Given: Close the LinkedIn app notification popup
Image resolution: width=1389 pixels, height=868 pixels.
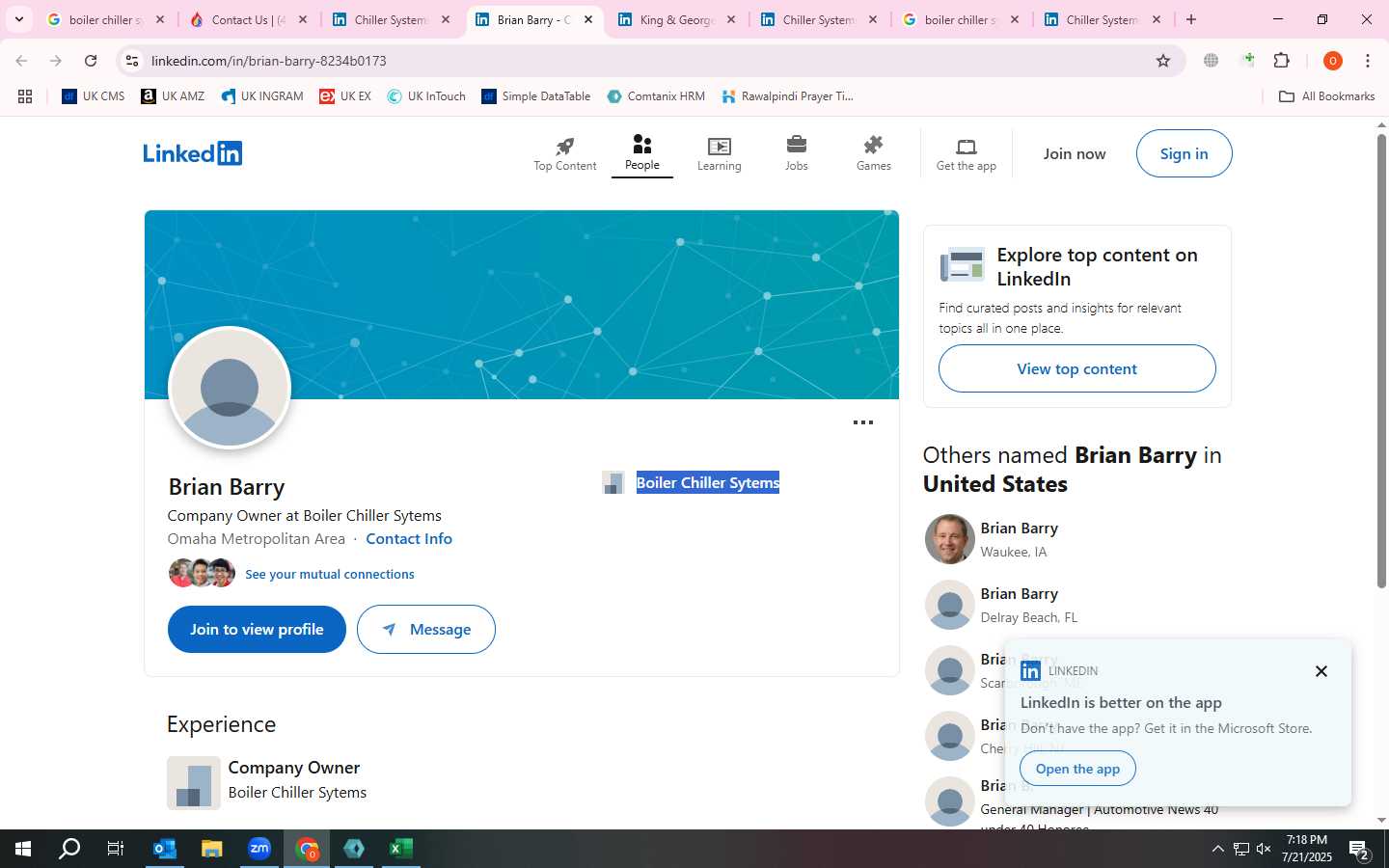Looking at the screenshot, I should (1321, 671).
